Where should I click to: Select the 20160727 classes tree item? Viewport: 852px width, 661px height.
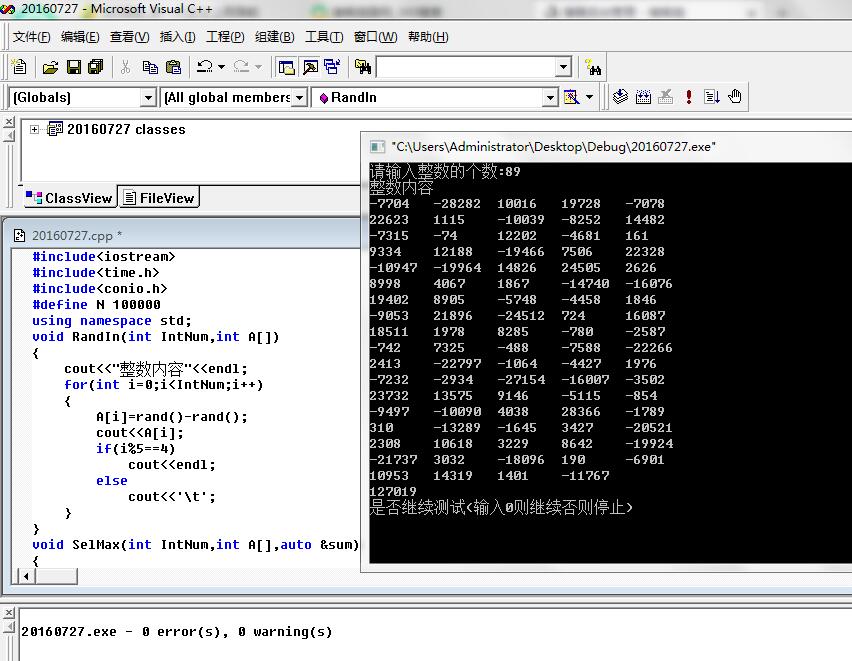[126, 129]
